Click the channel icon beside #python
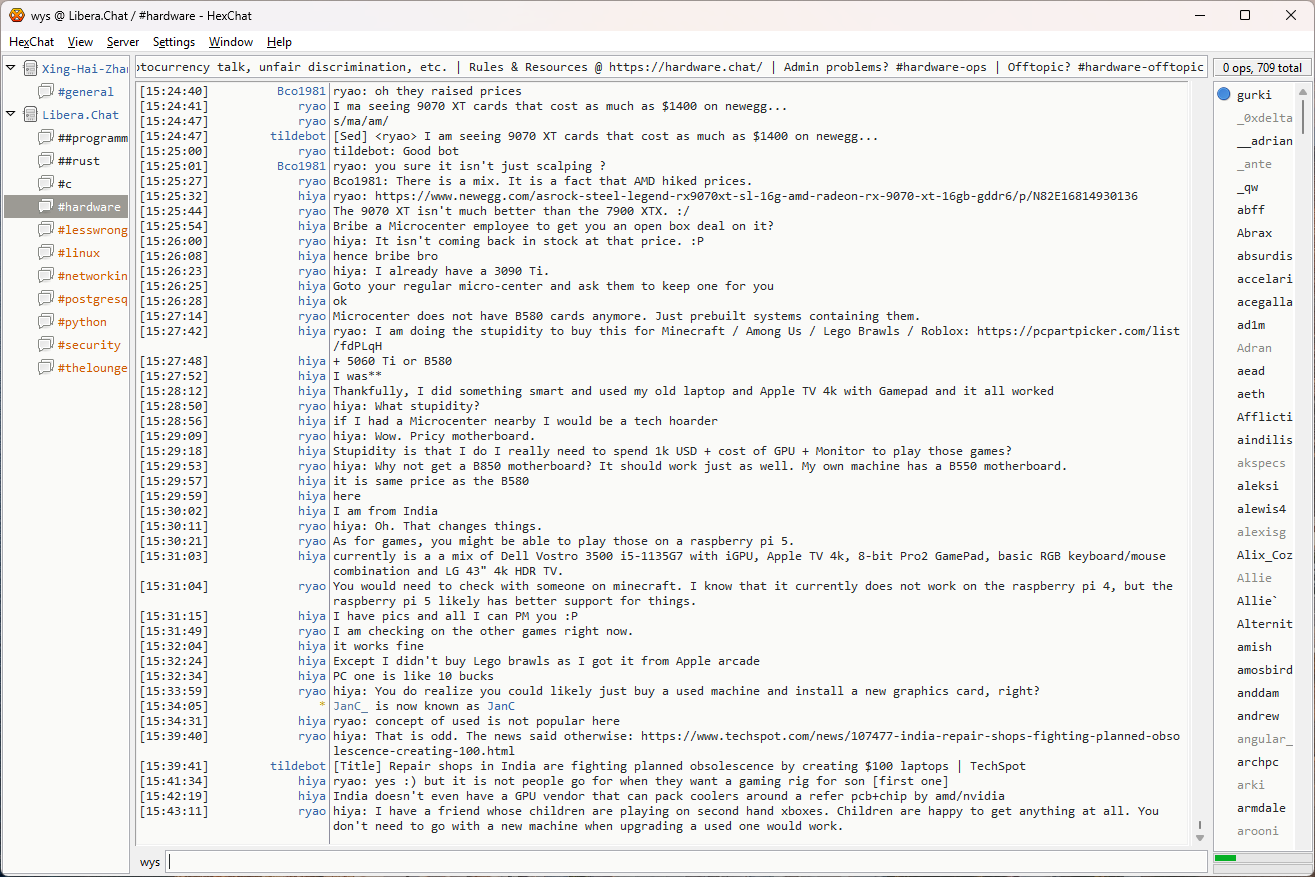Screen dimensions: 1315x877 point(46,322)
